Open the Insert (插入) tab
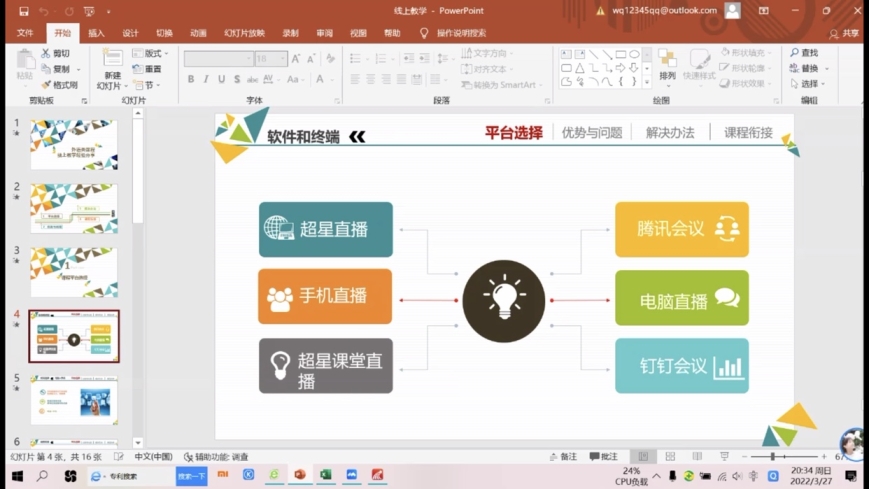 96,33
